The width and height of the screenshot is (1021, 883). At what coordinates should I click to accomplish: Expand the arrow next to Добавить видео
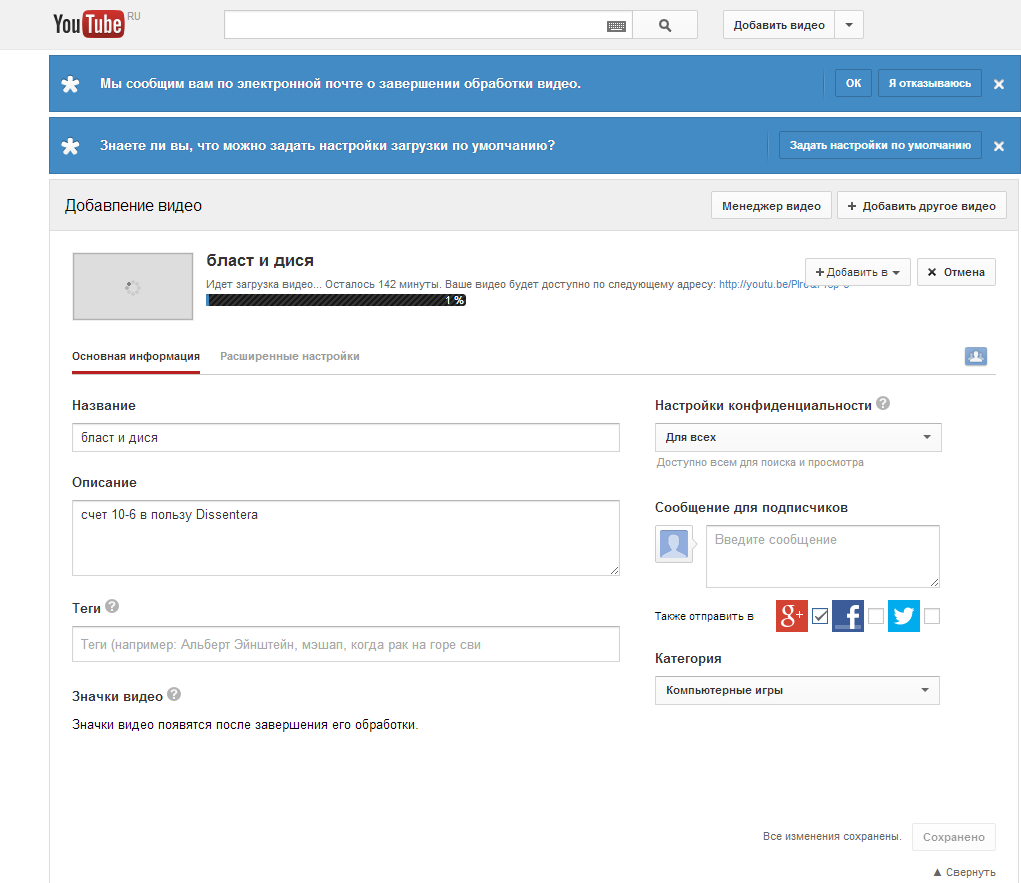(849, 25)
